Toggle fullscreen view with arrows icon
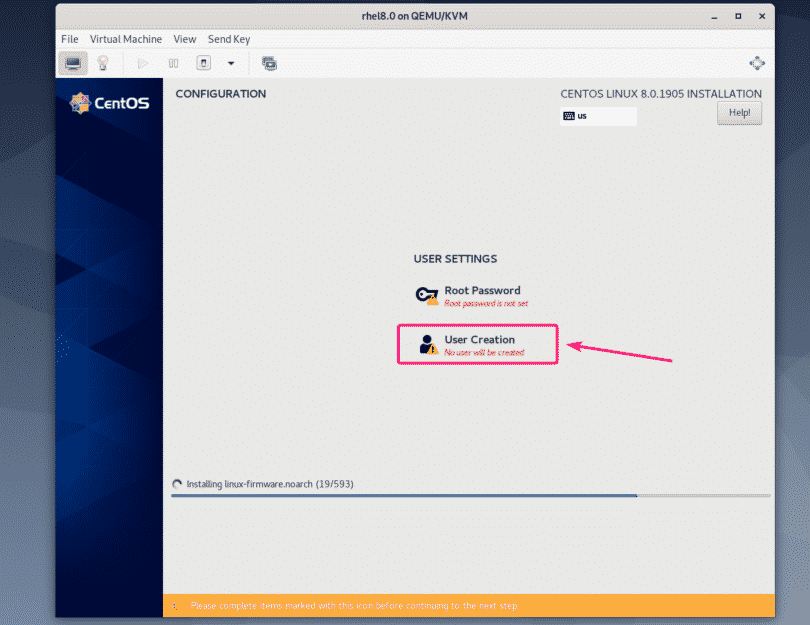810x625 pixels. 757,62
